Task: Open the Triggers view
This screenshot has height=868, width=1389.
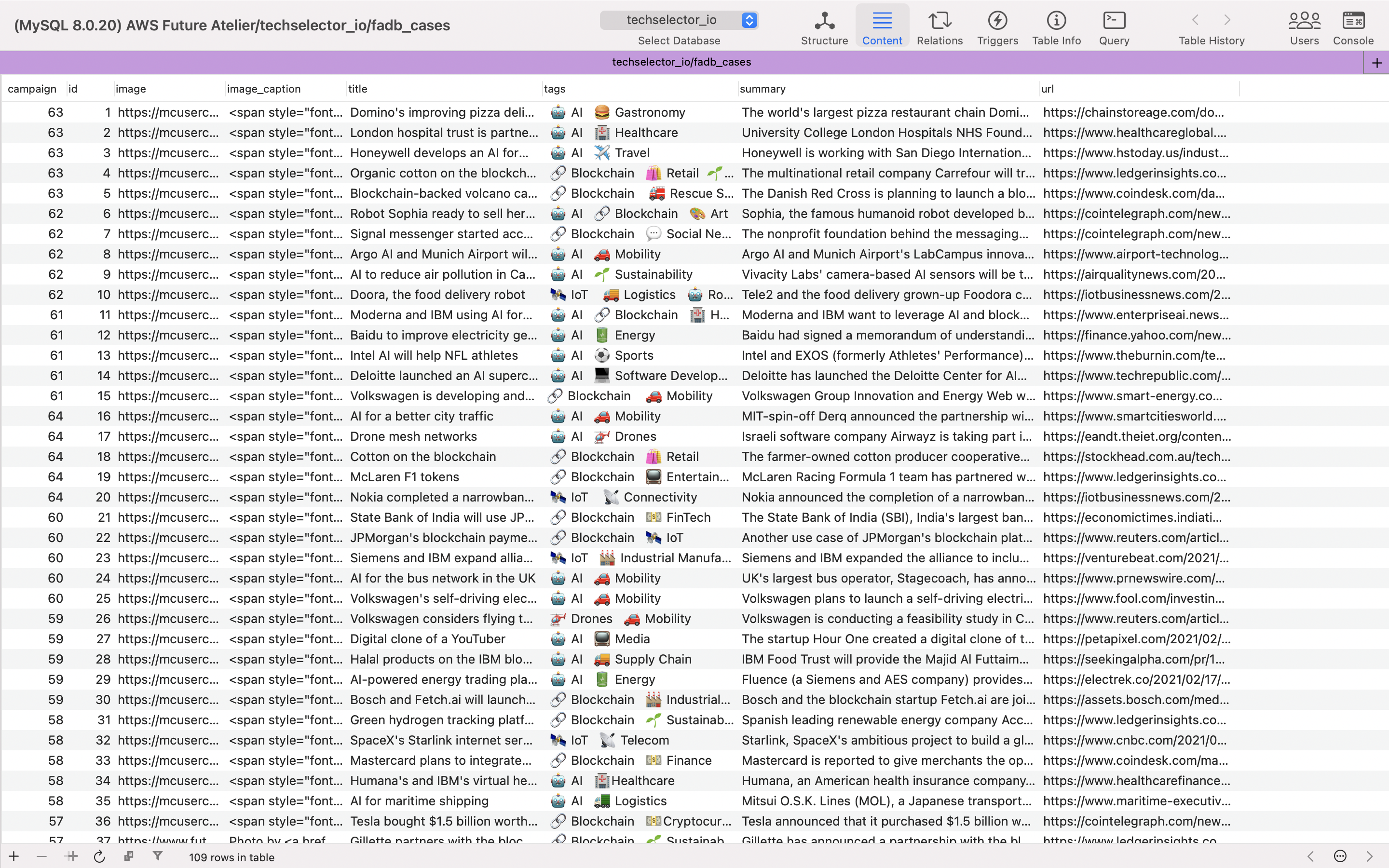Action: pos(997,27)
